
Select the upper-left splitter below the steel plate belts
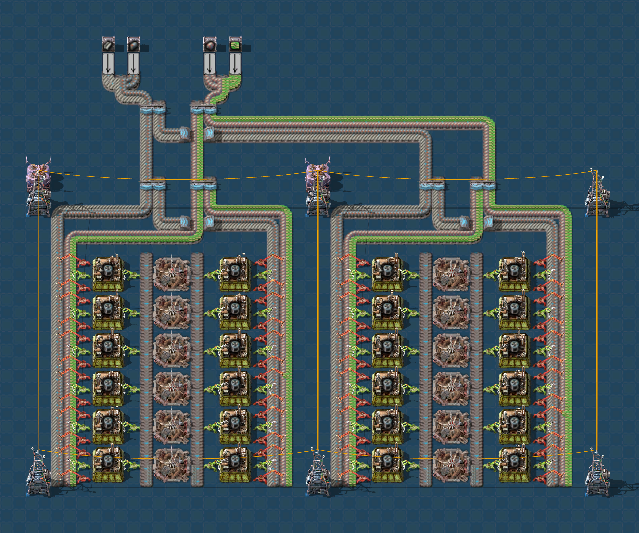point(153,109)
